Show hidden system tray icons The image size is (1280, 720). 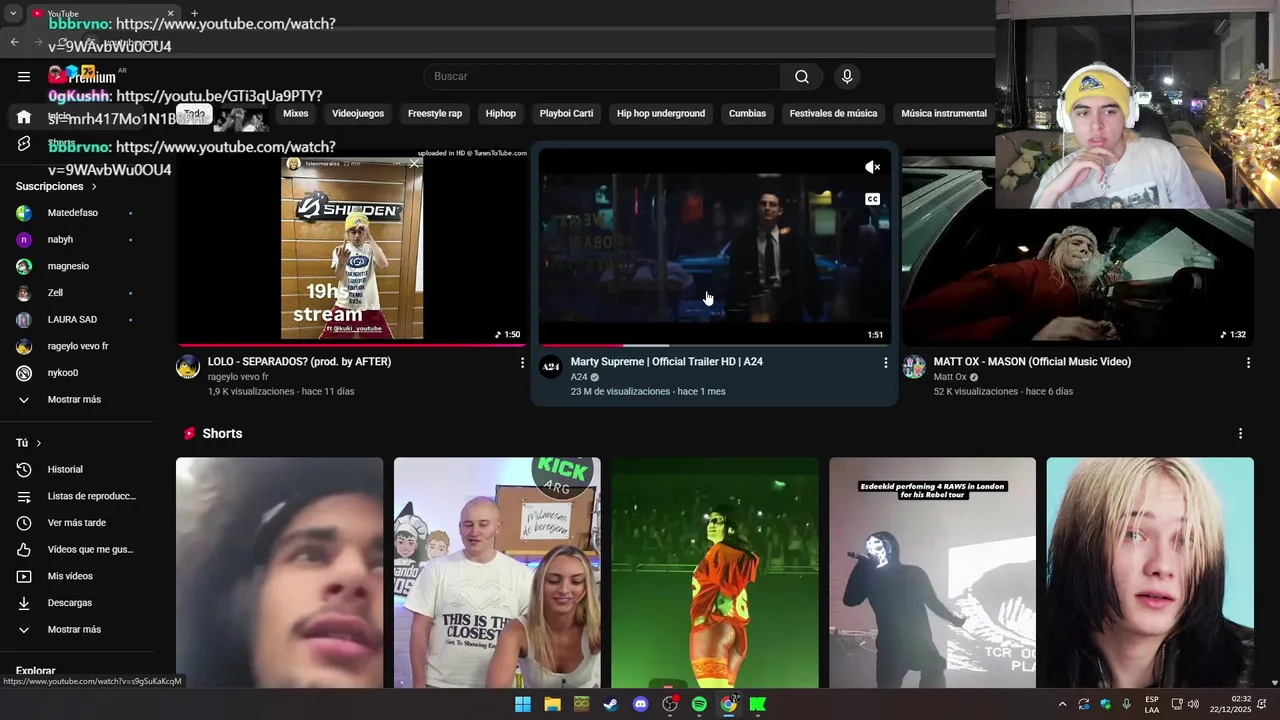[x=1062, y=704]
